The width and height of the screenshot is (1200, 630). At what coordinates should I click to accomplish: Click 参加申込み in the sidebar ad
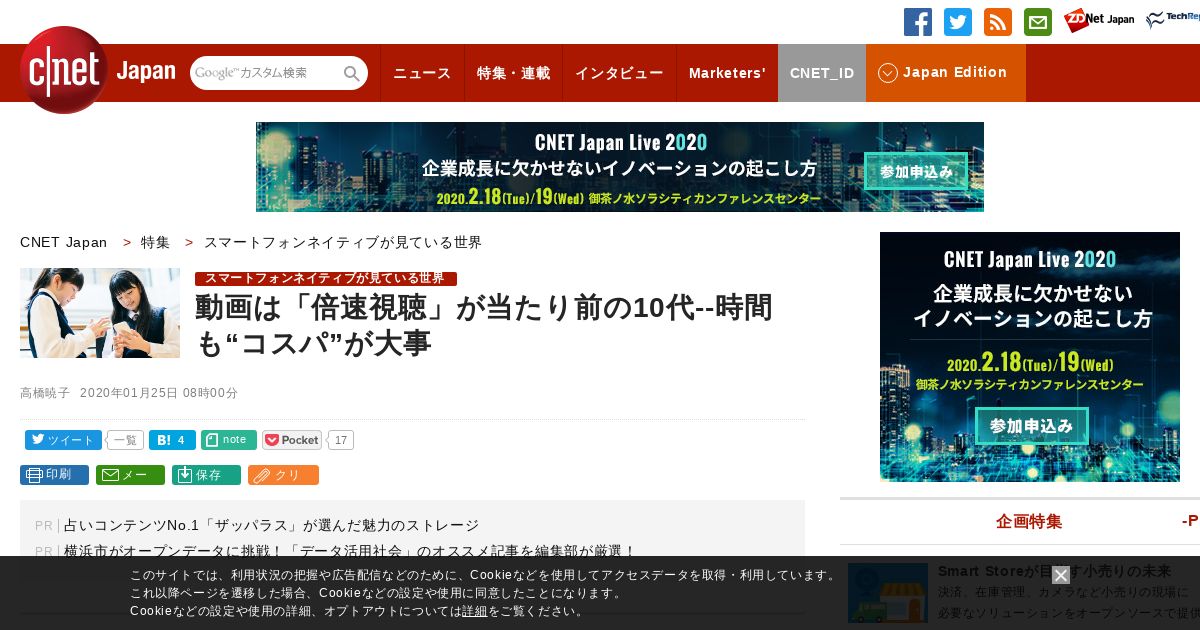[x=1032, y=426]
